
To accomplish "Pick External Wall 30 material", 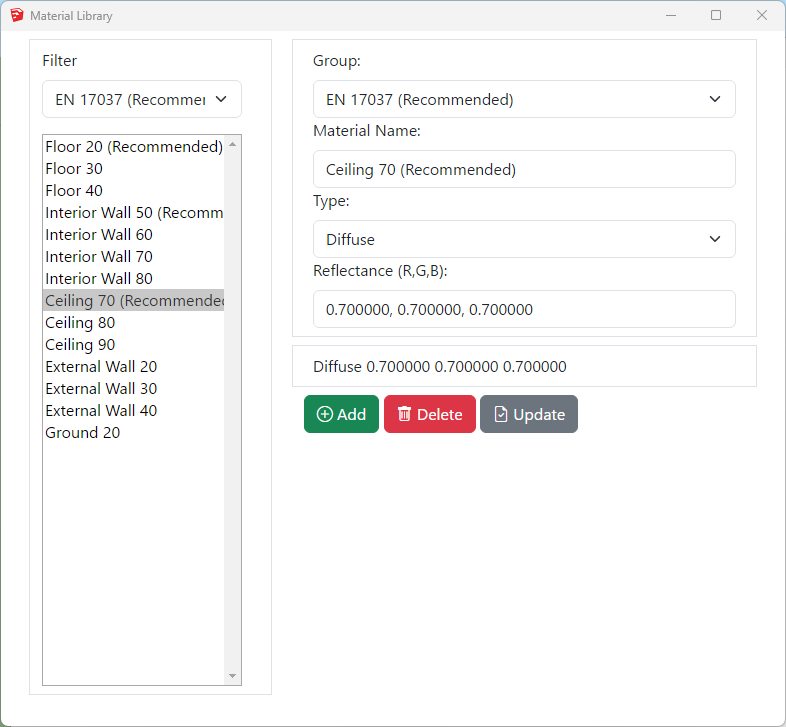I will tap(101, 389).
